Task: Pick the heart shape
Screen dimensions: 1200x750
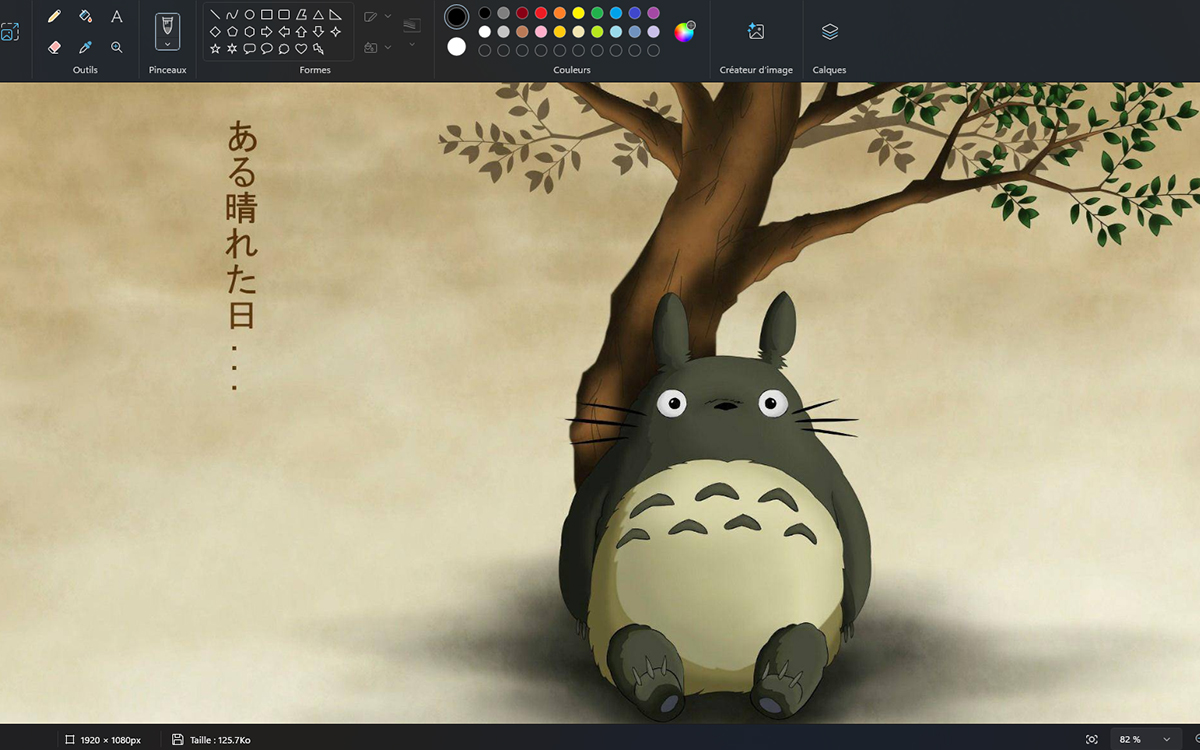Action: coord(301,48)
